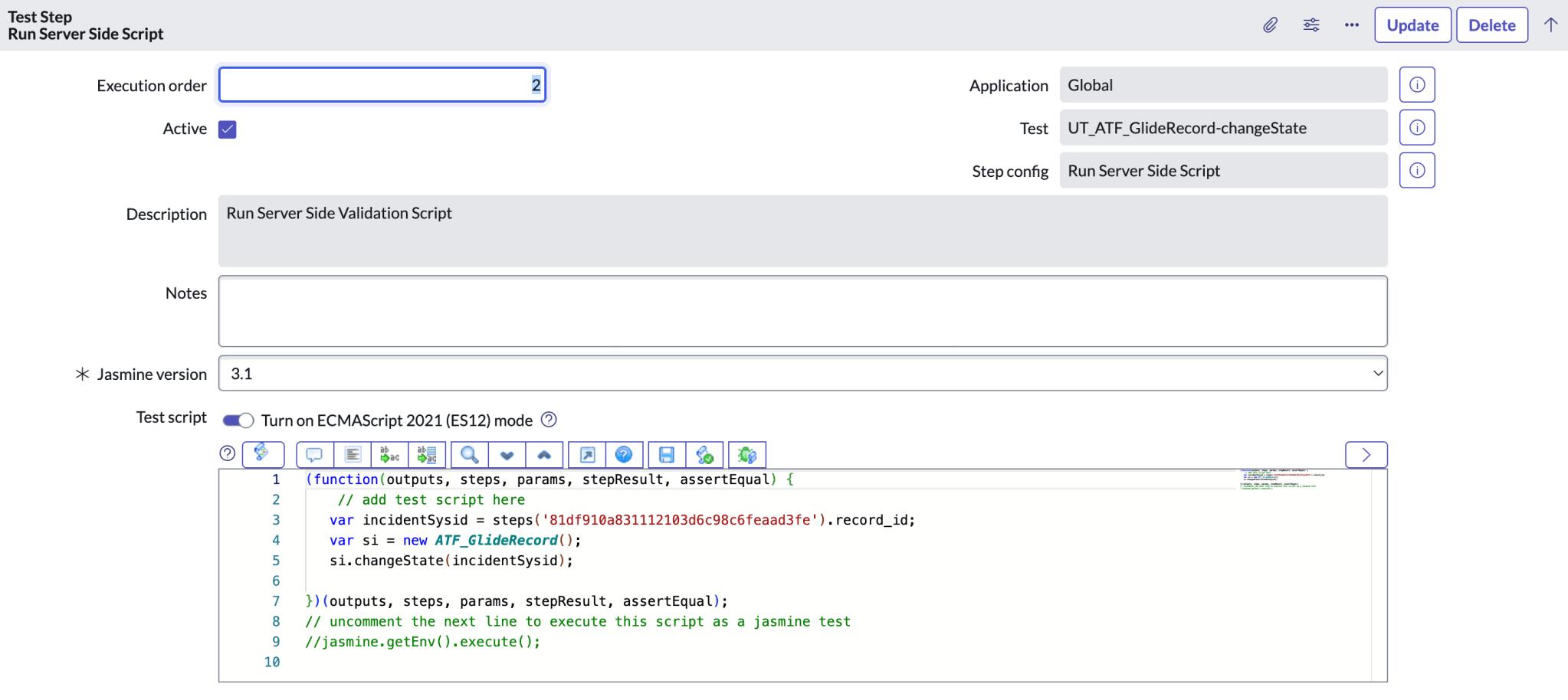This screenshot has height=700, width=1568.
Task: Open the more options ellipsis menu
Action: coord(1352,25)
